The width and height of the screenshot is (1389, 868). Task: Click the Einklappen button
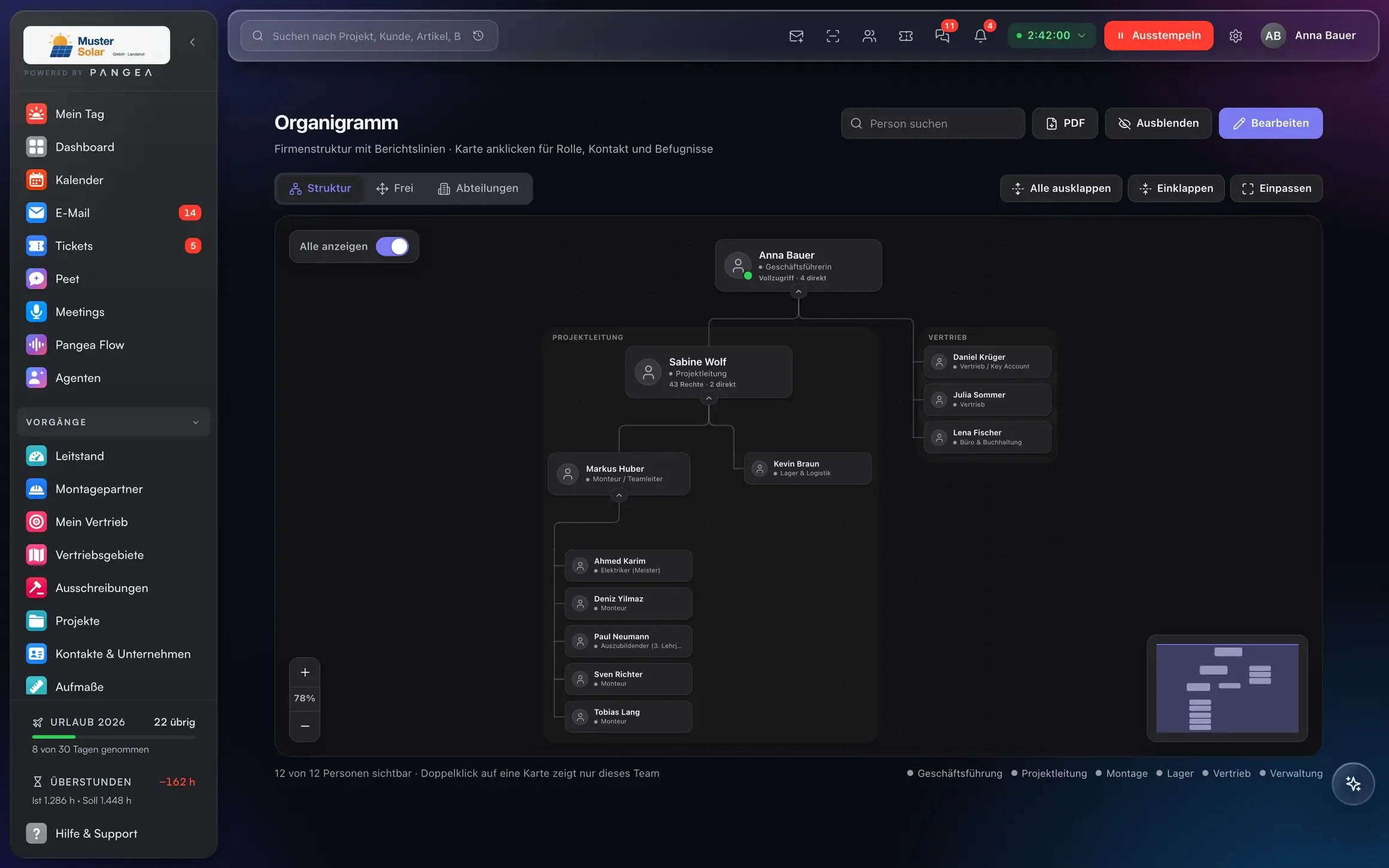[x=1176, y=189]
